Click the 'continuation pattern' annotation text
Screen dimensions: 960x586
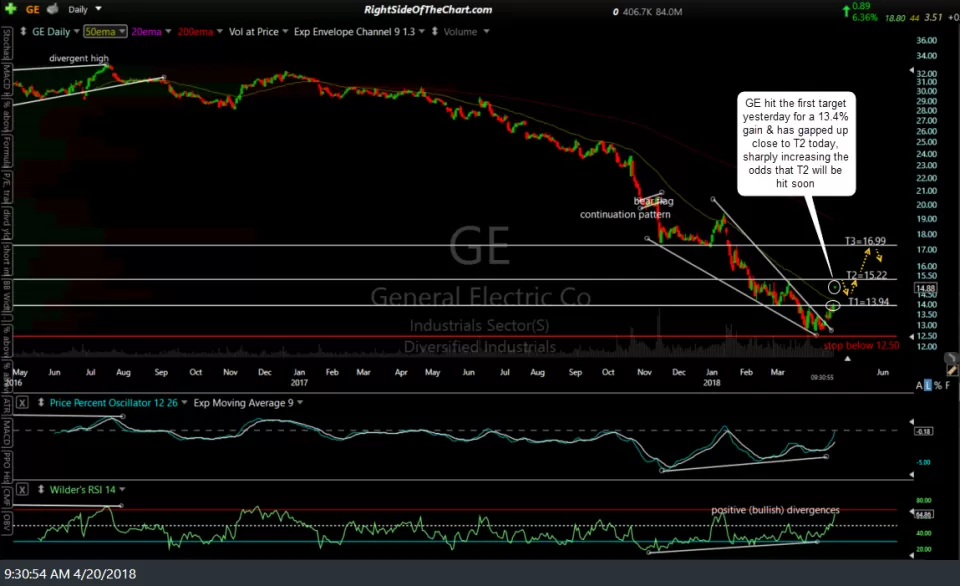[x=625, y=214]
